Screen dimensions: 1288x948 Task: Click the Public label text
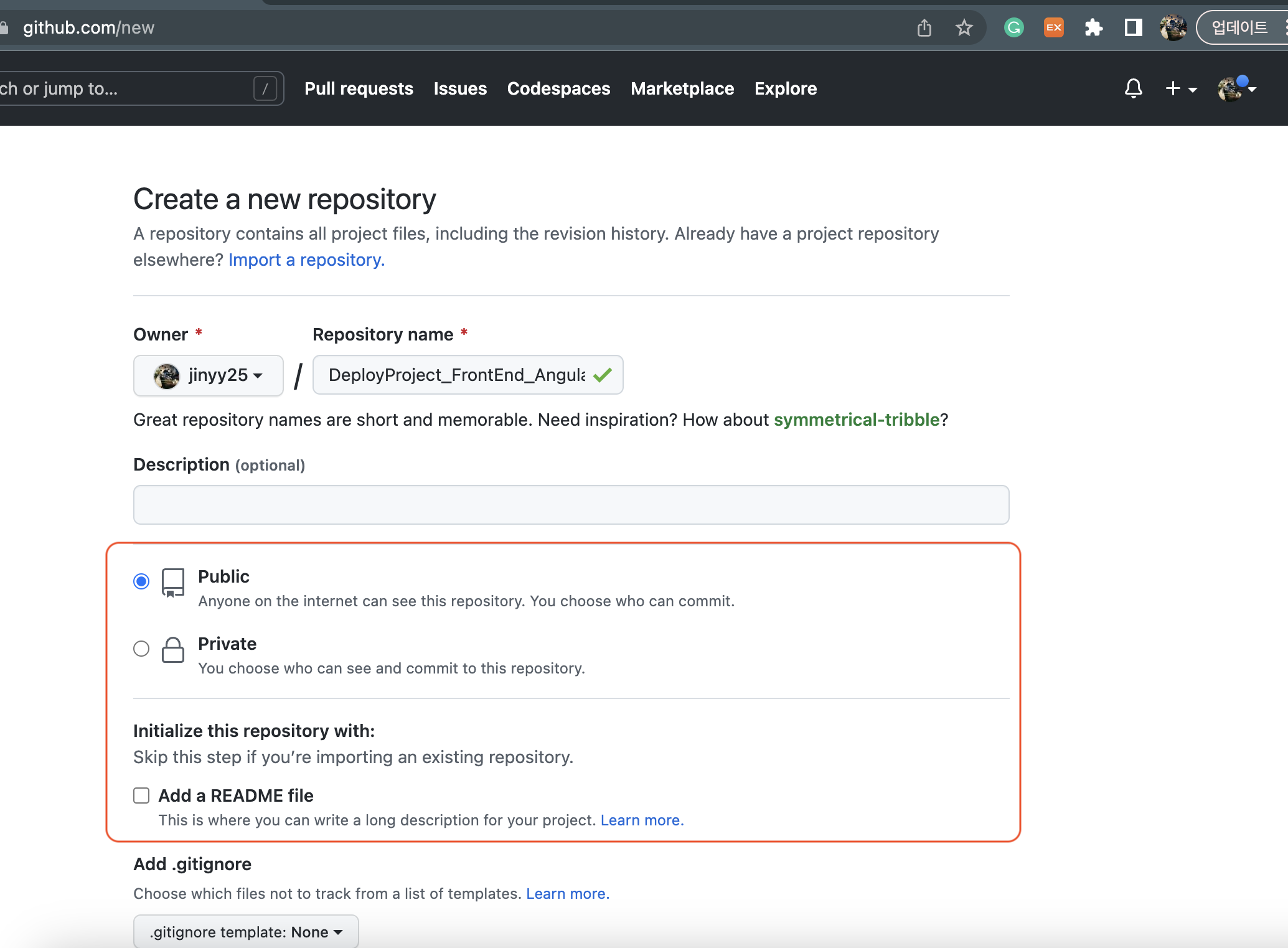[x=223, y=576]
